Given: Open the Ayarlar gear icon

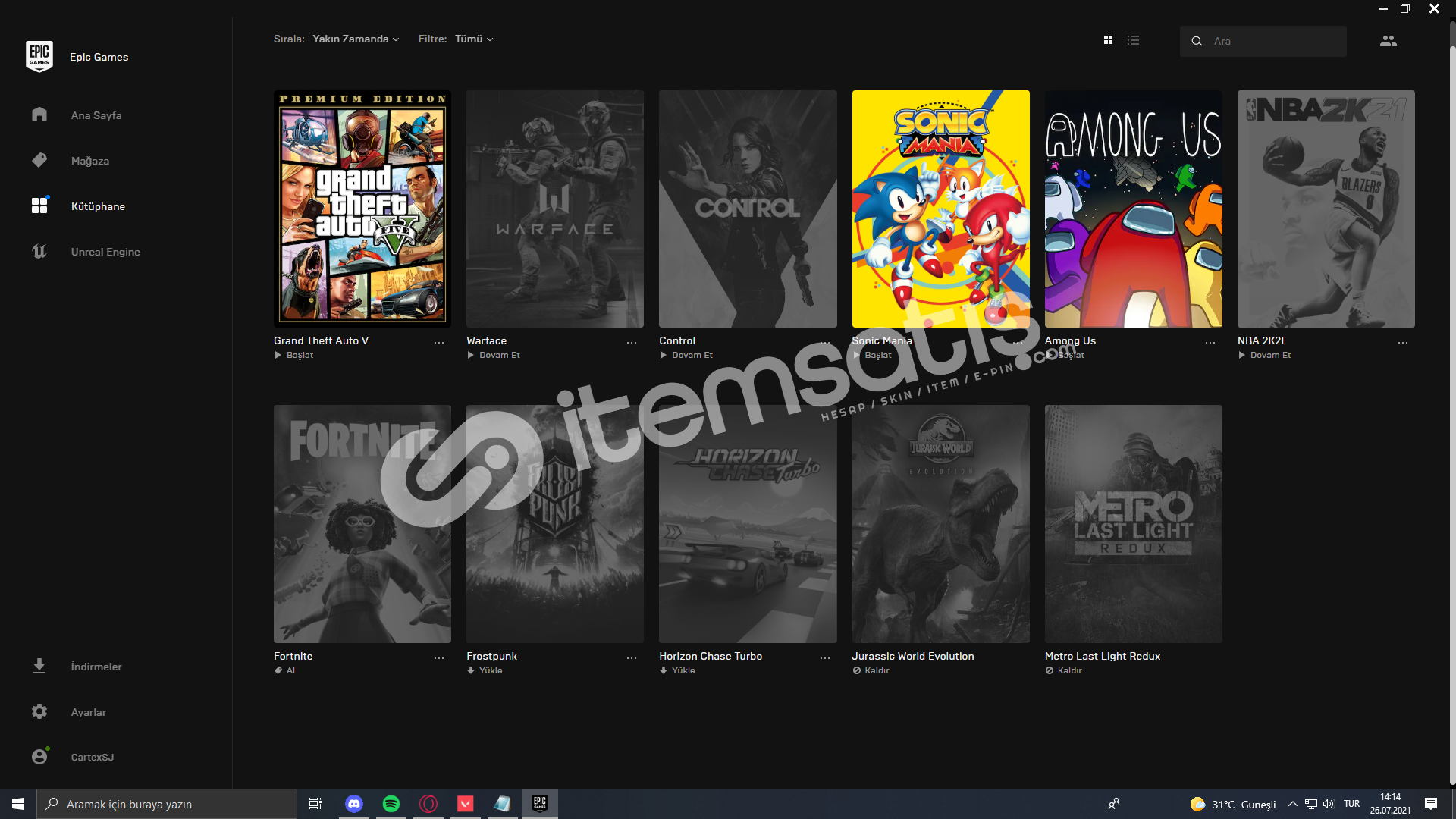Looking at the screenshot, I should (39, 711).
